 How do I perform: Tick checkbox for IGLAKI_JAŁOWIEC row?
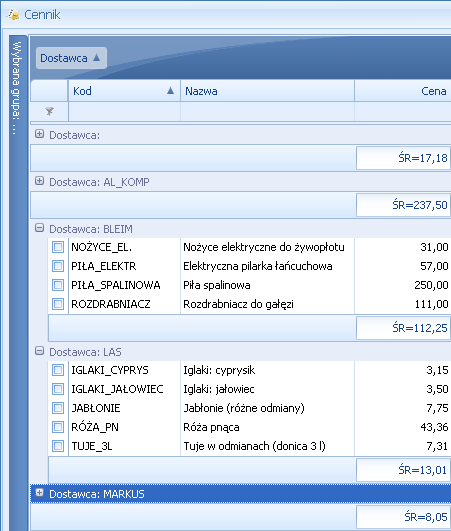[58, 389]
